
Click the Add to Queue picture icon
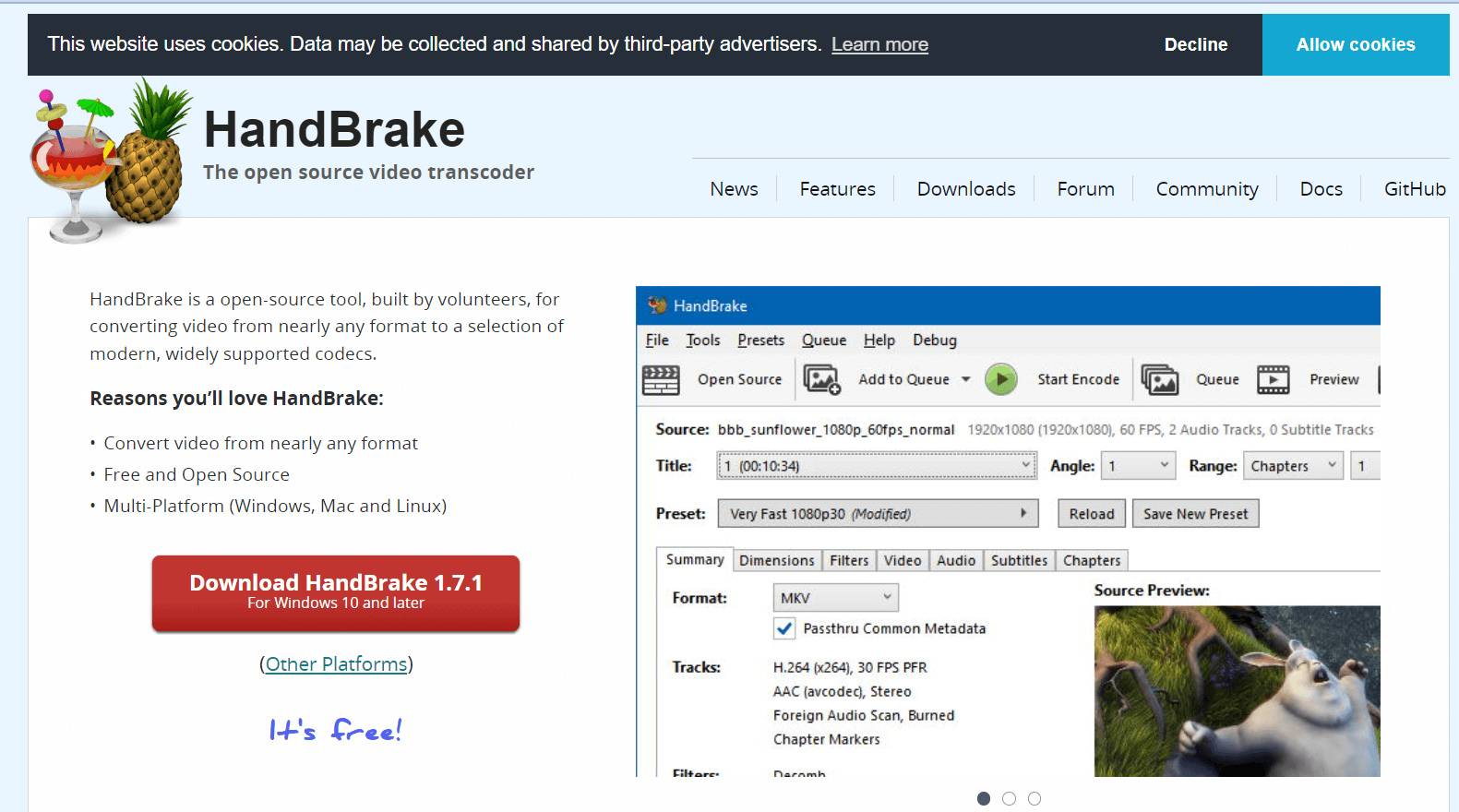click(x=821, y=379)
